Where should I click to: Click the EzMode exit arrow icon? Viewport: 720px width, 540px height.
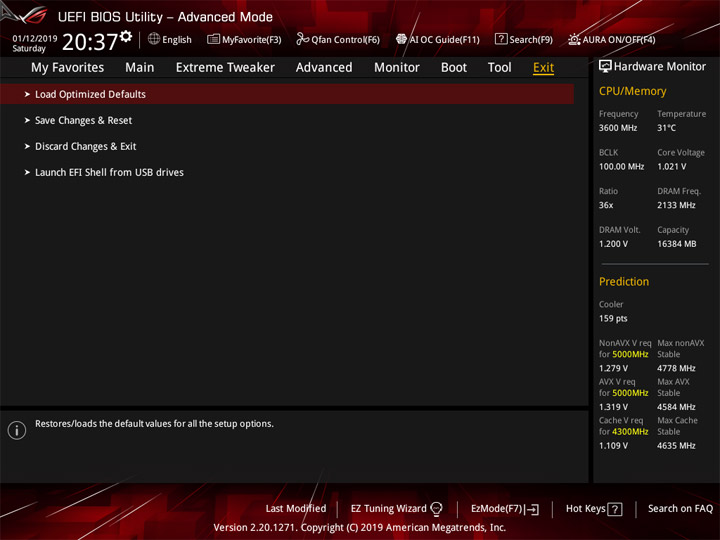pyautogui.click(x=532, y=509)
